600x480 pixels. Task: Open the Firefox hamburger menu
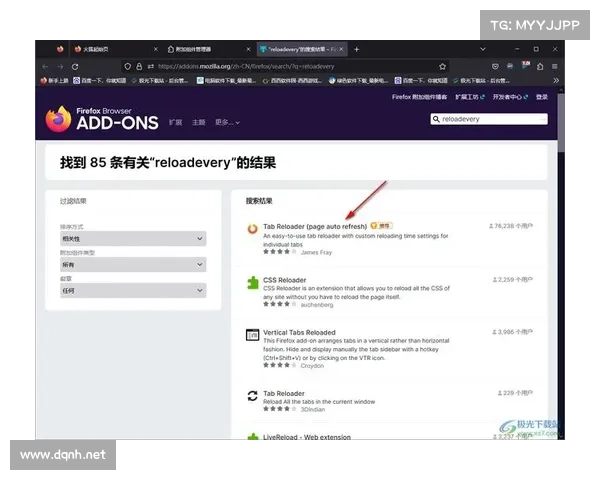click(554, 67)
